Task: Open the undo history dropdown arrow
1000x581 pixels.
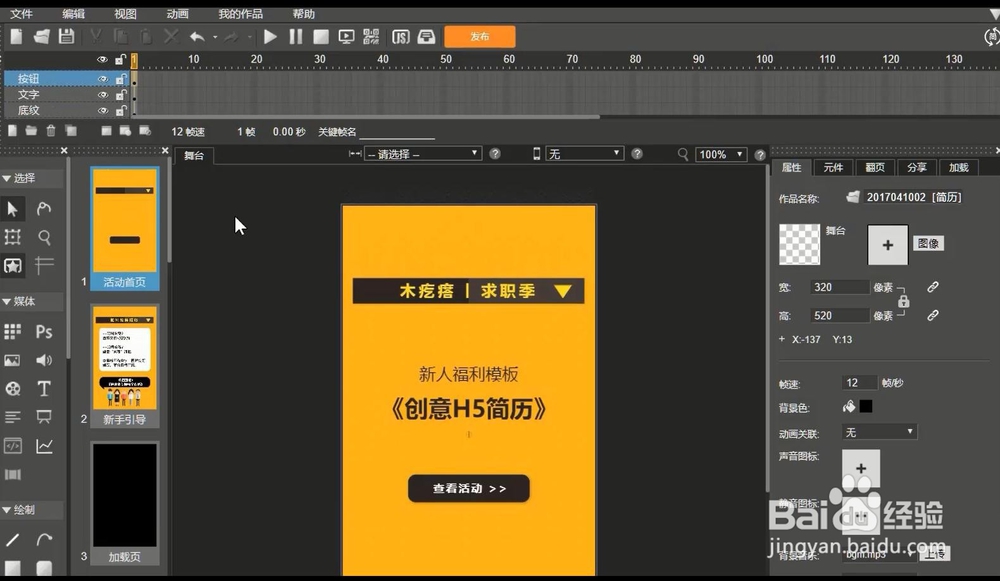Action: (215, 38)
